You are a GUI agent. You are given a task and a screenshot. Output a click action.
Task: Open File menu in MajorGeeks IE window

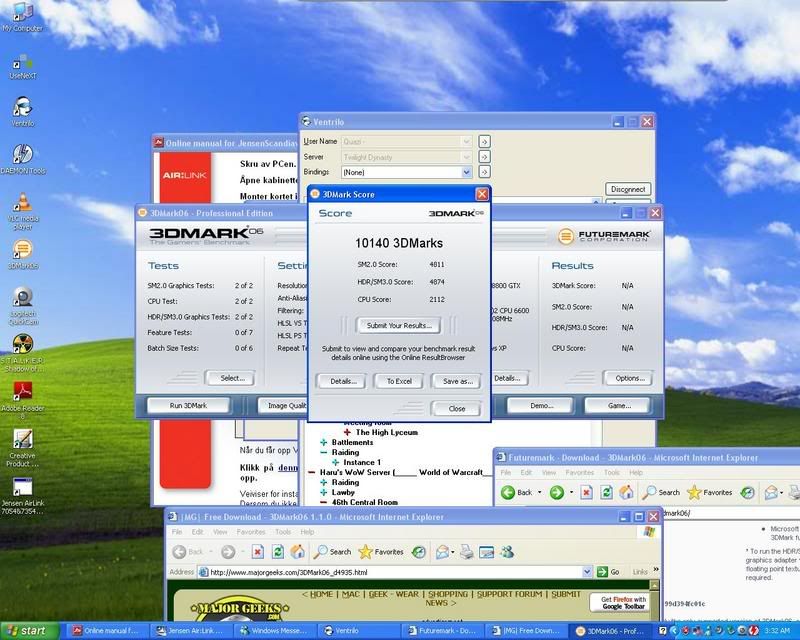[177, 532]
